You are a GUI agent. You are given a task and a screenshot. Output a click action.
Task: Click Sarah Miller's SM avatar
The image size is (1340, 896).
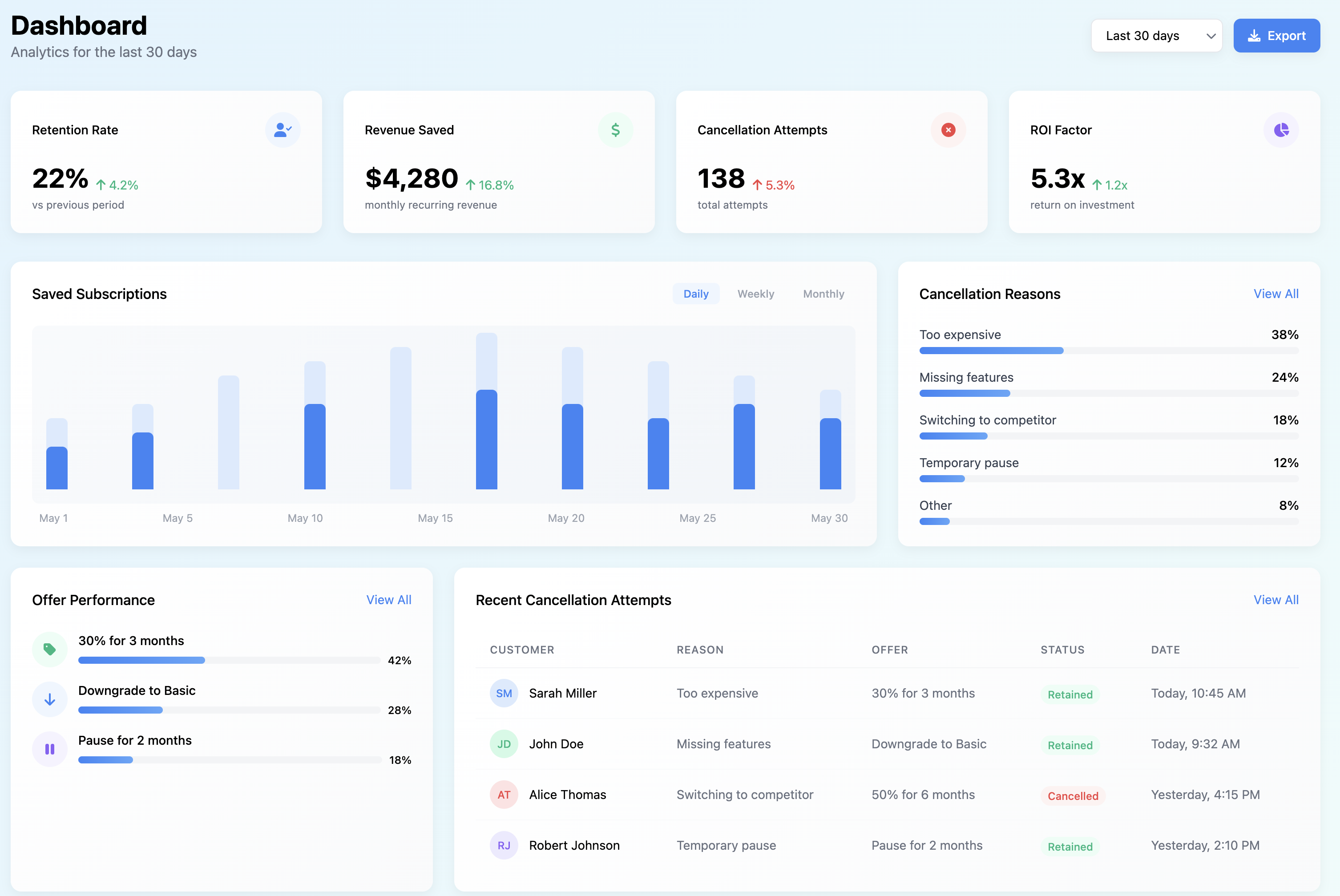[x=504, y=693]
